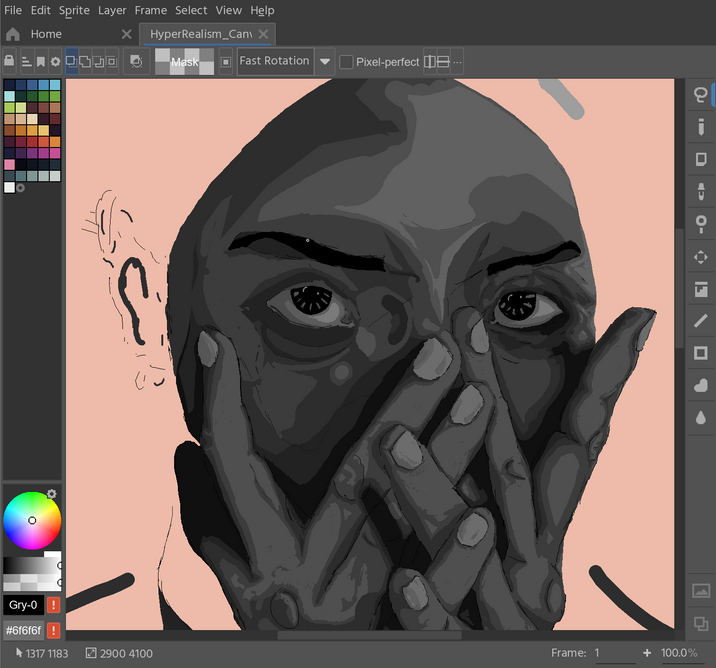Open the Sprite menu
Screen dimensions: 716x668
coord(74,10)
